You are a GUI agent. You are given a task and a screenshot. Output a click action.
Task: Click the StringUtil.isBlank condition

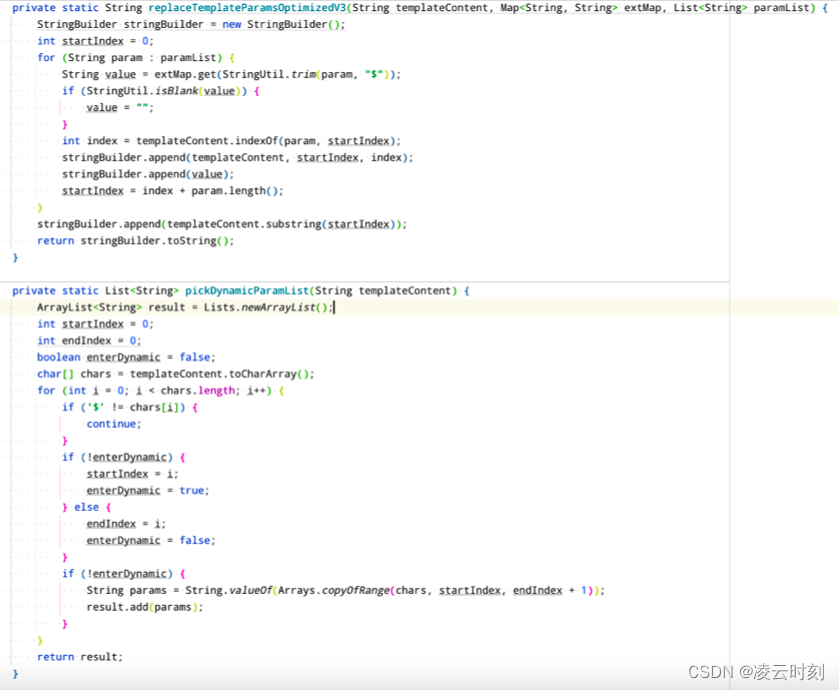point(164,91)
